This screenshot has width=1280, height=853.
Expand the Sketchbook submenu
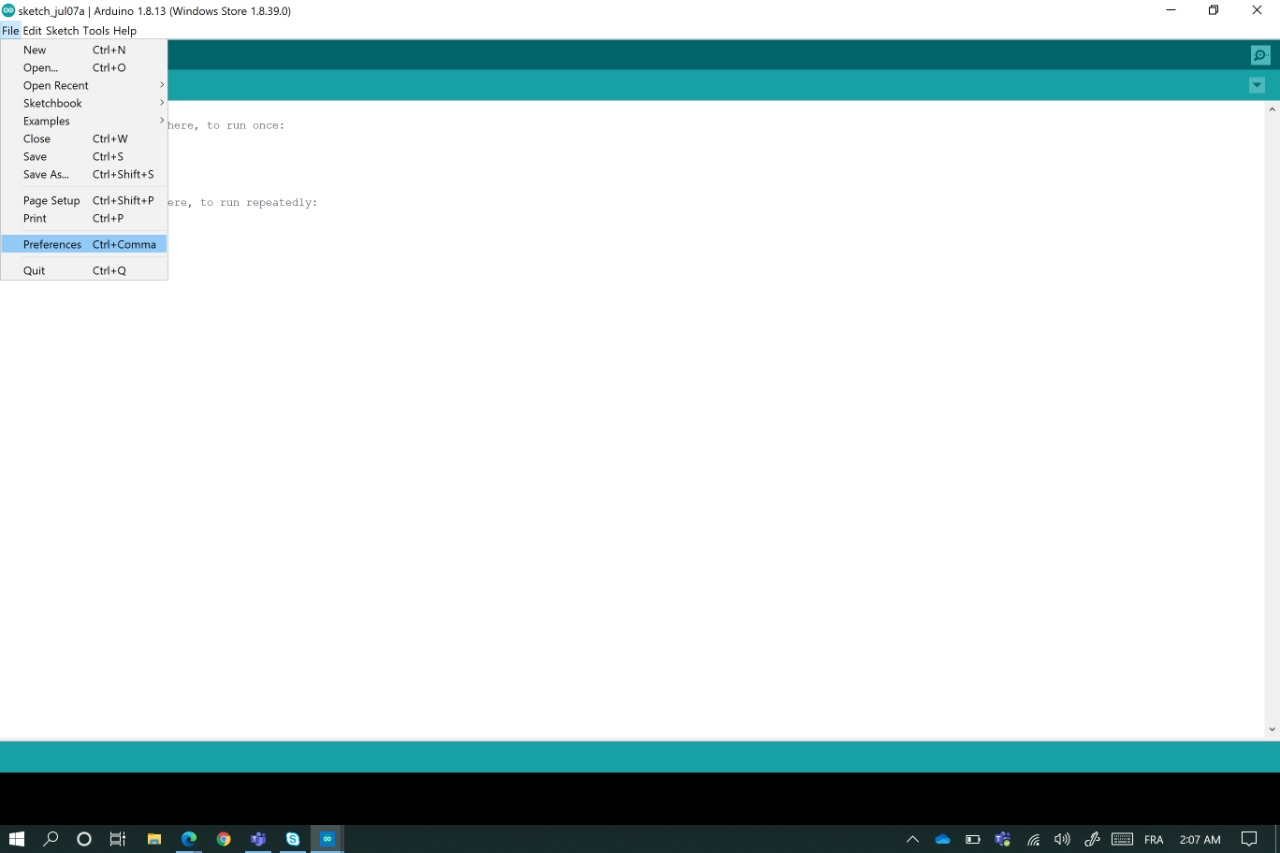tap(84, 104)
